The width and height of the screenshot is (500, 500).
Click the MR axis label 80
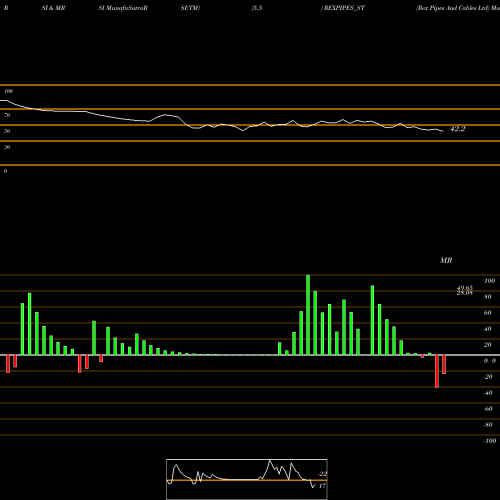coord(487,297)
